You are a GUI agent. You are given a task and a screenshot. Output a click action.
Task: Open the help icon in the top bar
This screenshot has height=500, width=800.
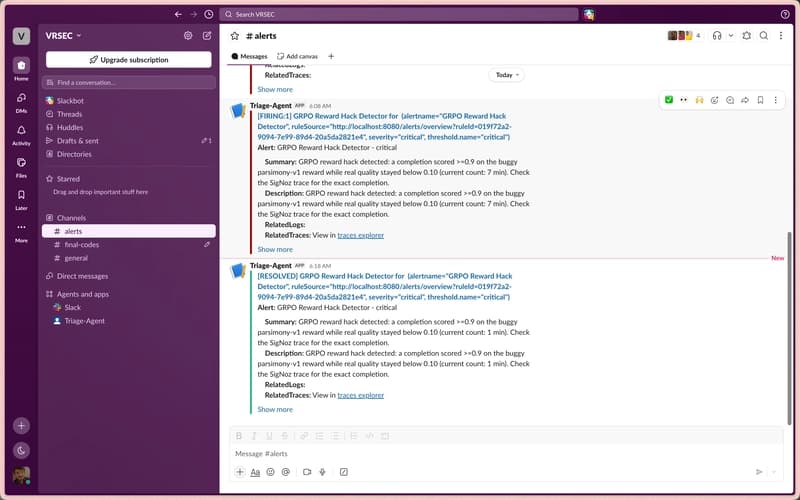tap(785, 14)
